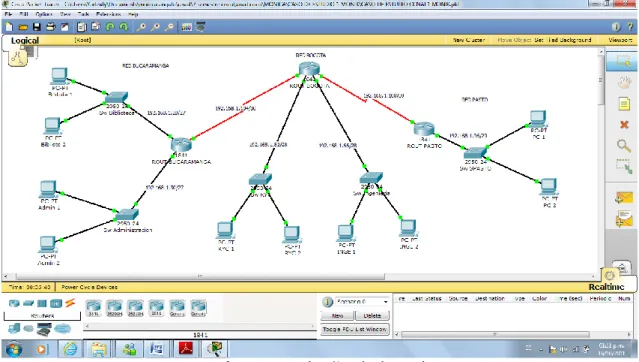
Task: Click the Sw Administracion switch device
Action: pyautogui.click(x=127, y=214)
